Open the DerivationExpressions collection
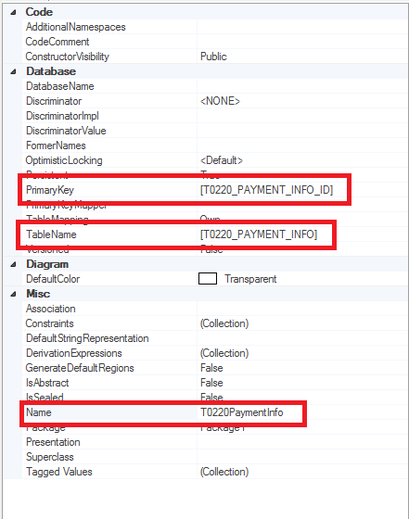 point(224,353)
